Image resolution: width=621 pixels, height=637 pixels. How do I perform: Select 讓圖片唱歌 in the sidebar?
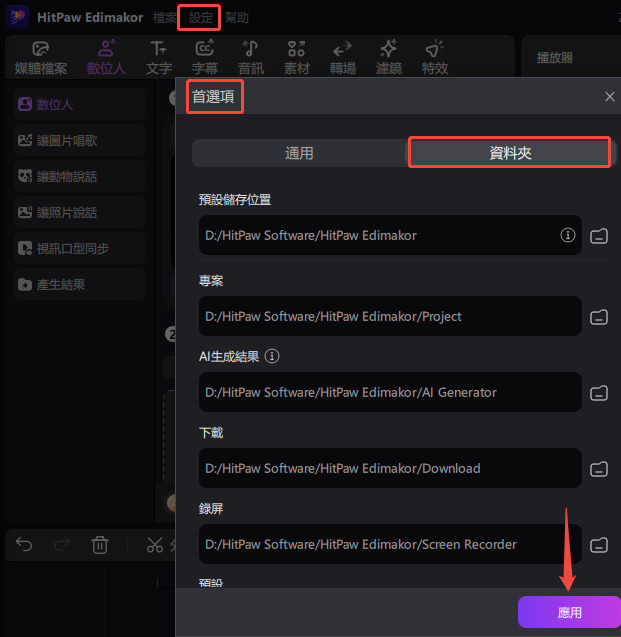[x=79, y=141]
